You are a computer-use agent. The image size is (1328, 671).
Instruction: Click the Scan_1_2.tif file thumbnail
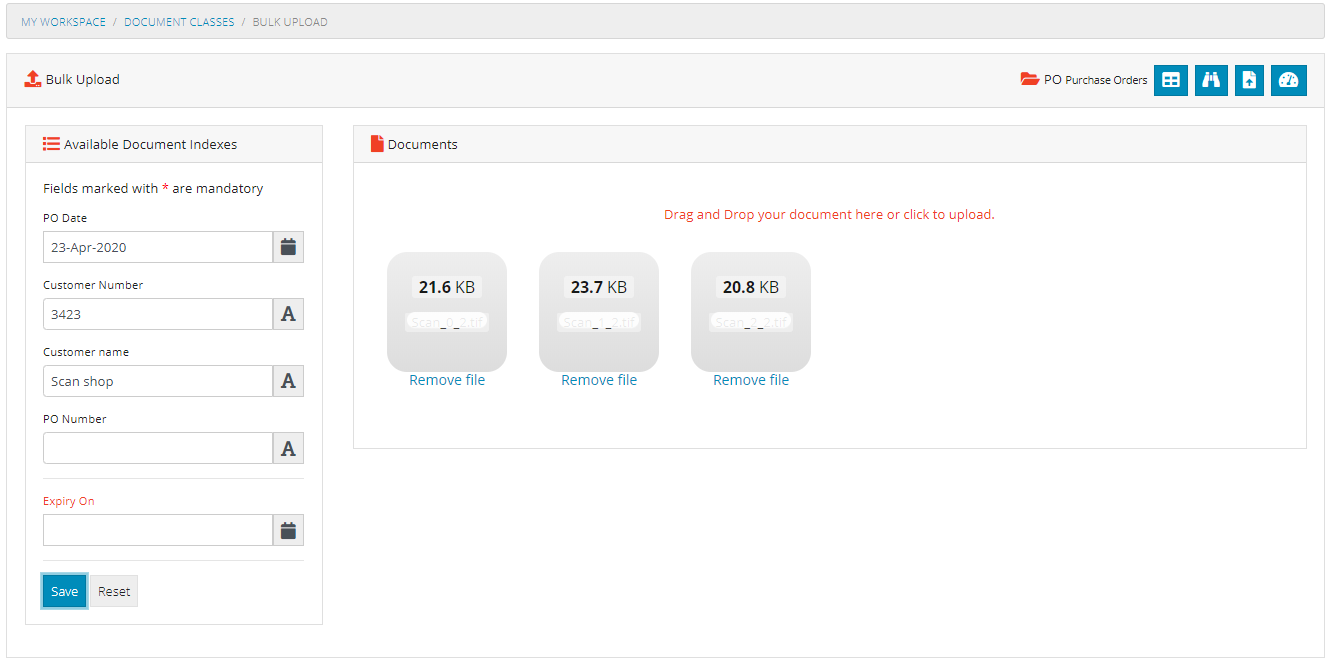(599, 312)
